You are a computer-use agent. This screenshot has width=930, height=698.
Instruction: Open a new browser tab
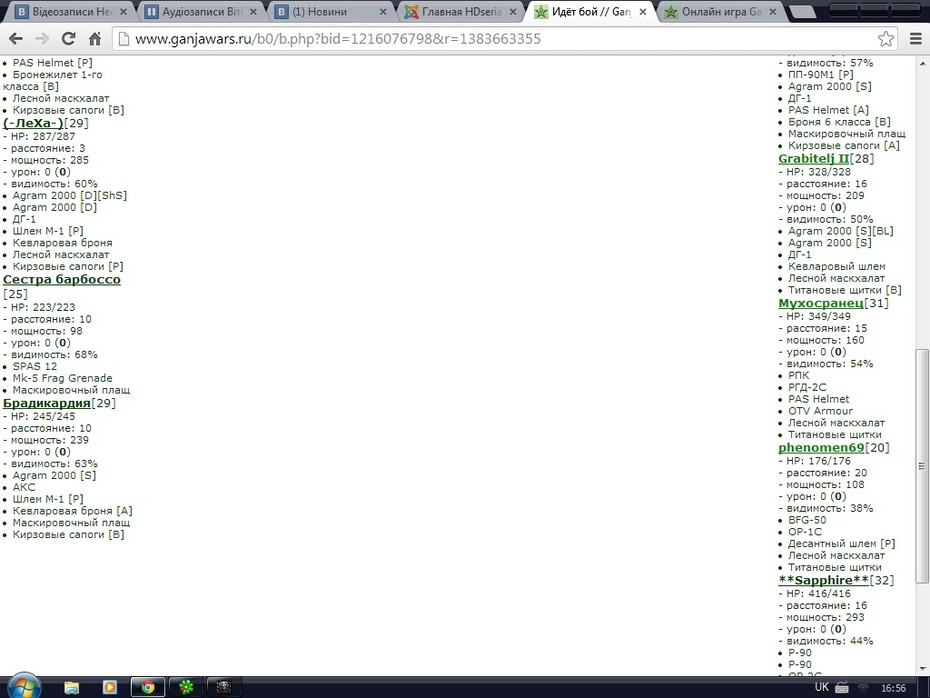click(803, 12)
